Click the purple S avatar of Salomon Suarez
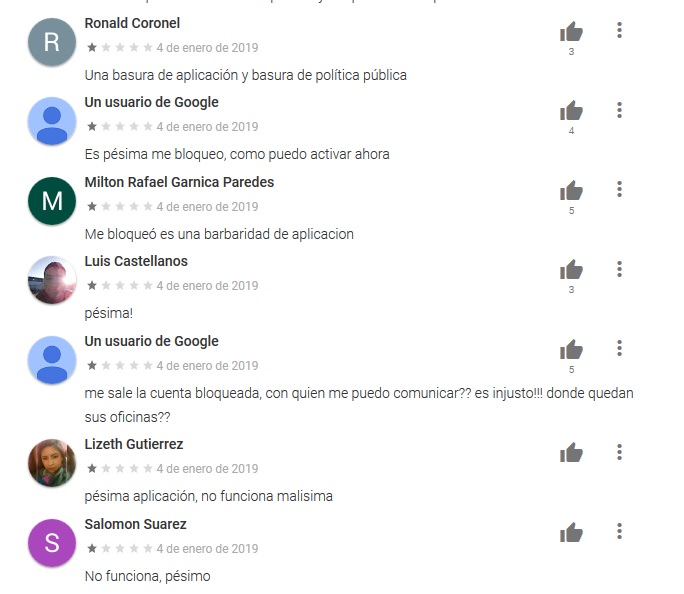Screen dimensions: 684x594 click(x=52, y=543)
